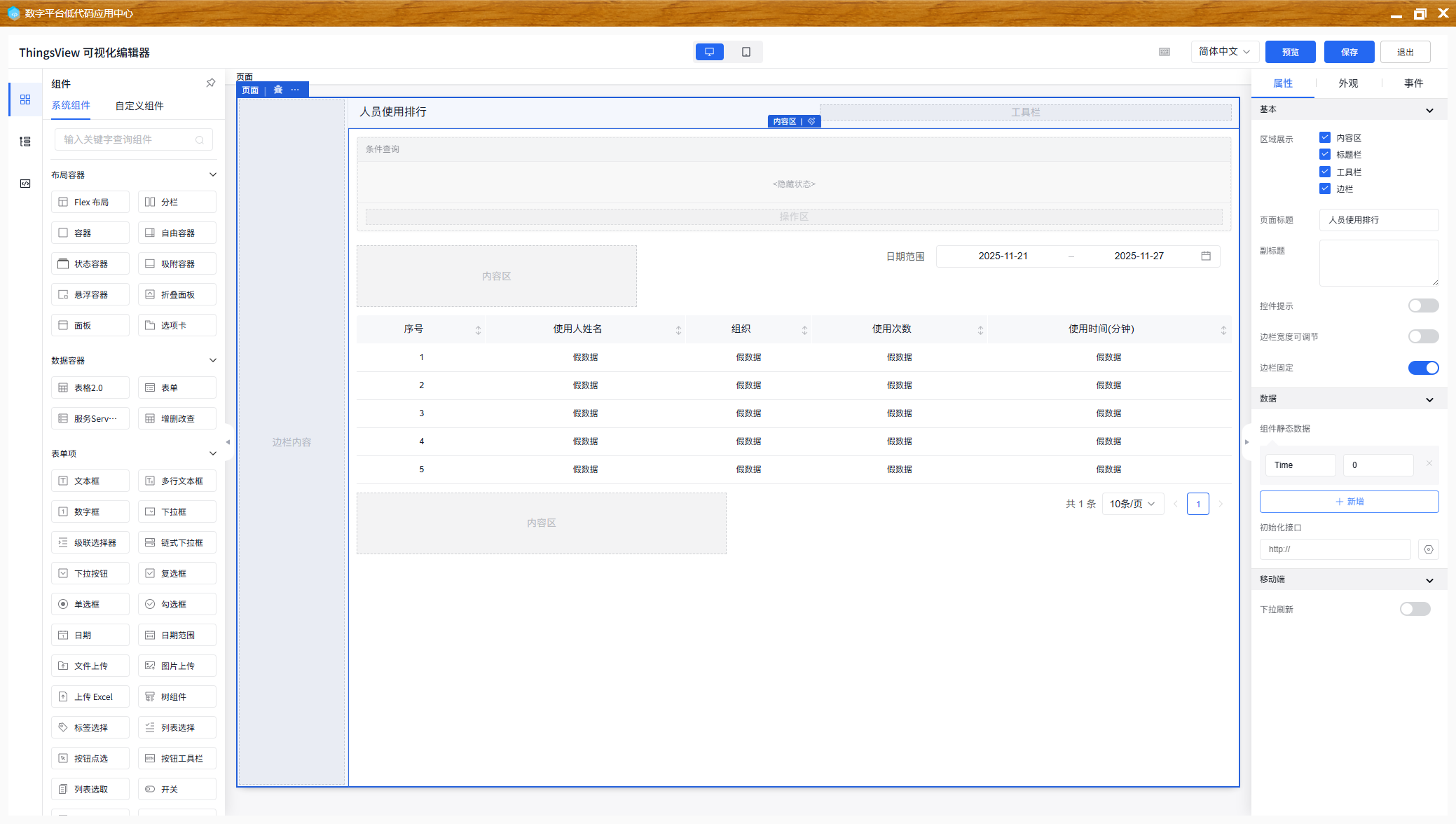Switch to mobile view mode icon
1456x824 pixels.
click(746, 52)
